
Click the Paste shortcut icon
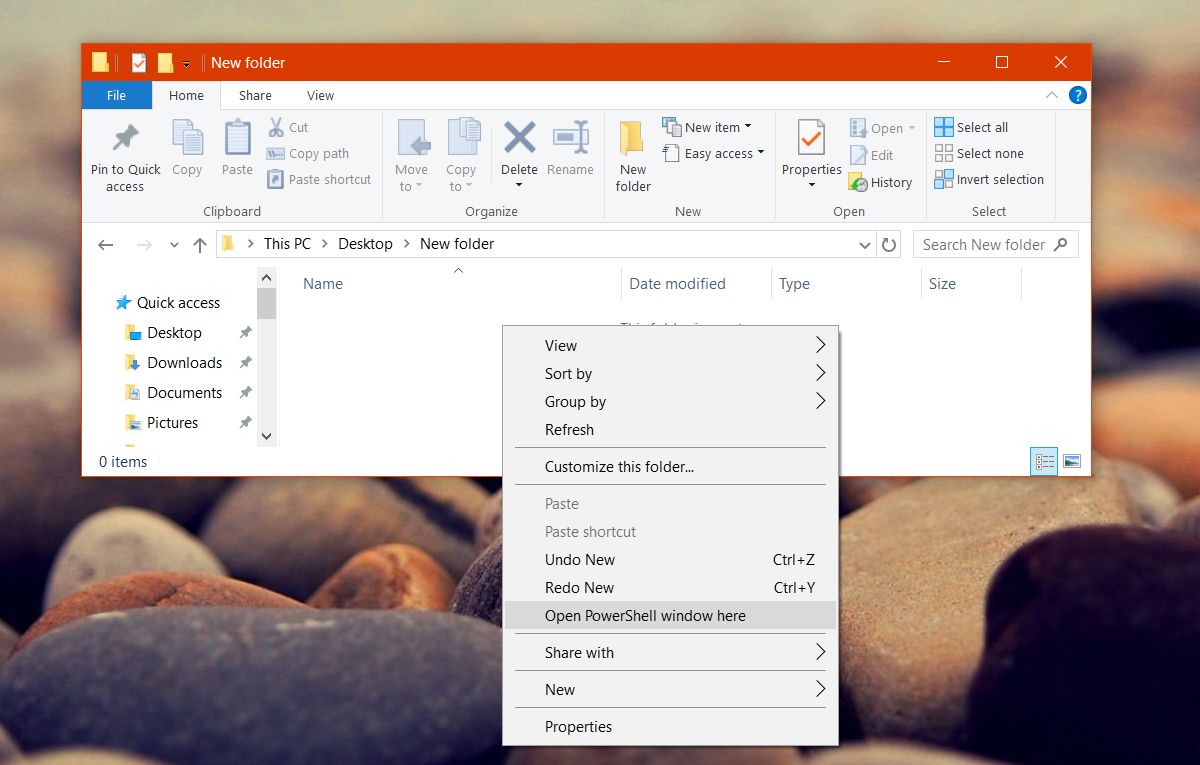318,179
